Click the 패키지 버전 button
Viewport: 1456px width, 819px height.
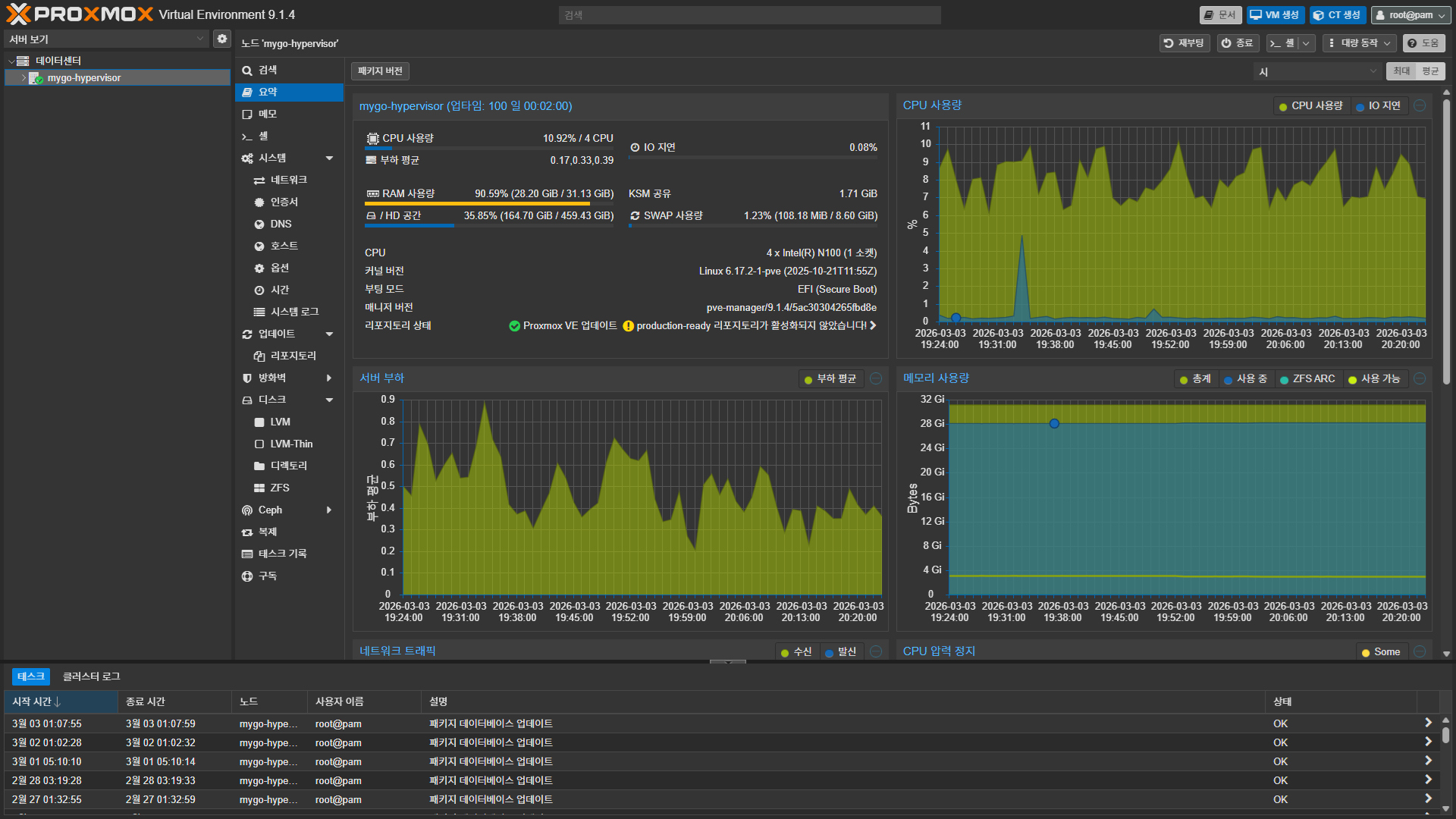coord(380,71)
